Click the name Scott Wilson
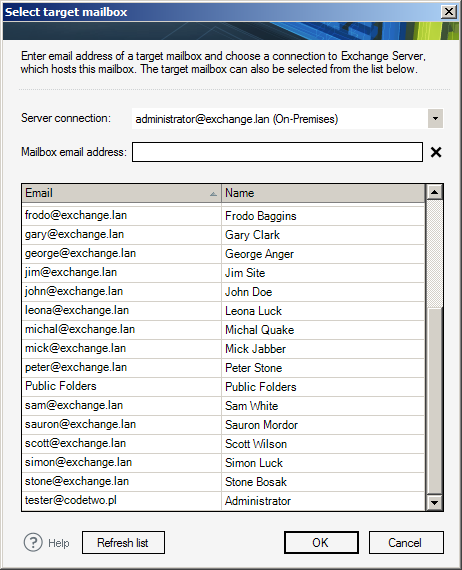Image resolution: width=462 pixels, height=570 pixels. click(x=256, y=443)
